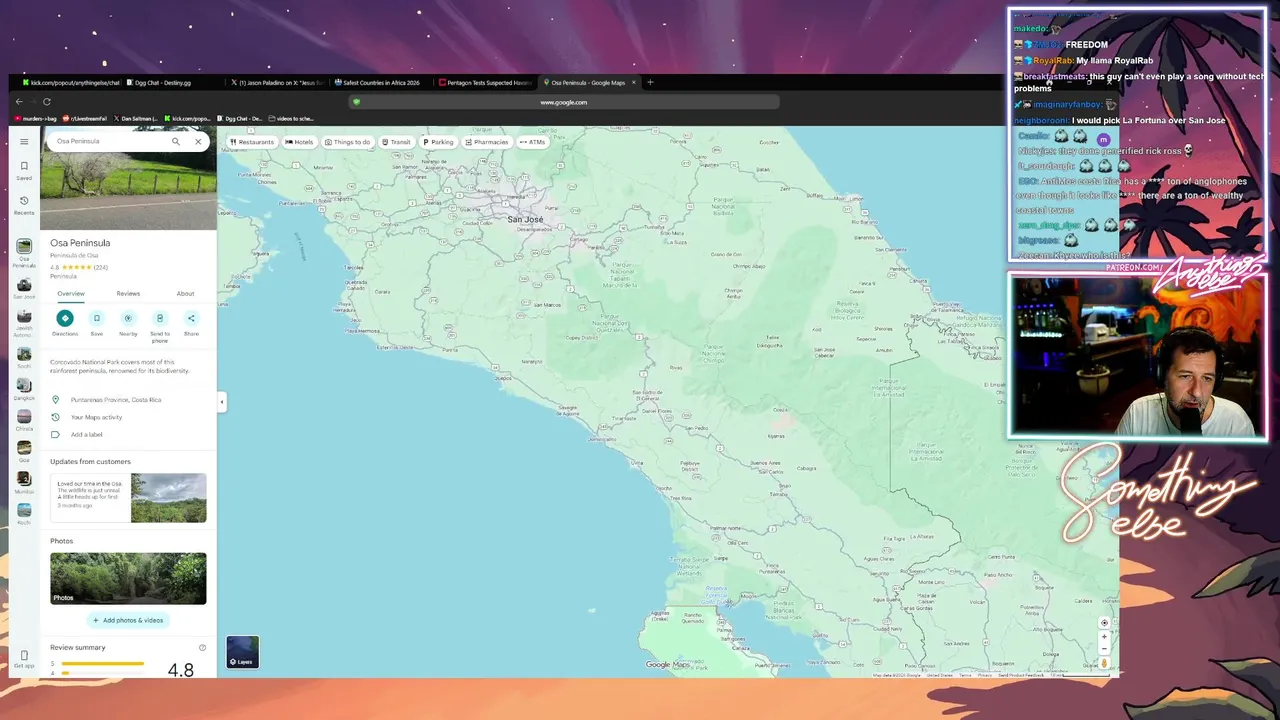The width and height of the screenshot is (1280, 720).
Task: Click the Directions button
Action: pyautogui.click(x=65, y=323)
